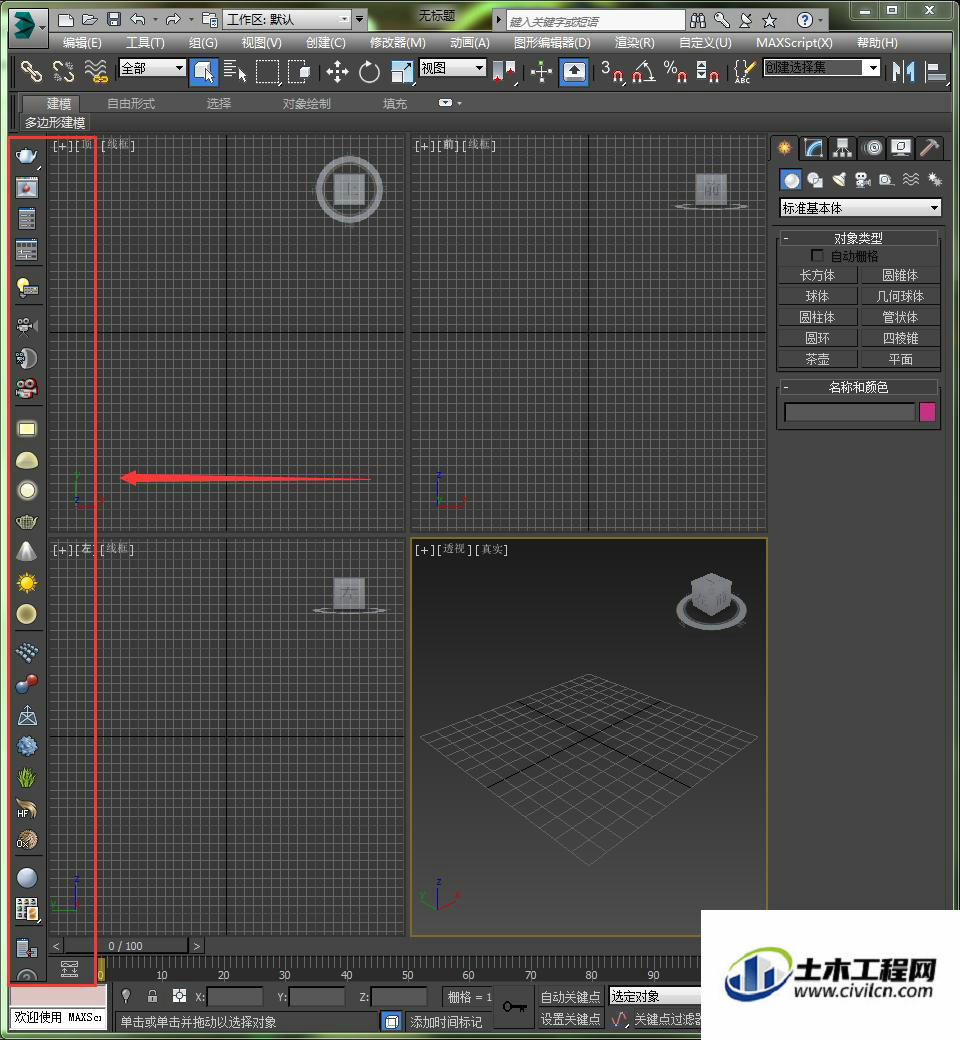
Task: Click the teapot icon in left toolbar
Action: [x=27, y=156]
